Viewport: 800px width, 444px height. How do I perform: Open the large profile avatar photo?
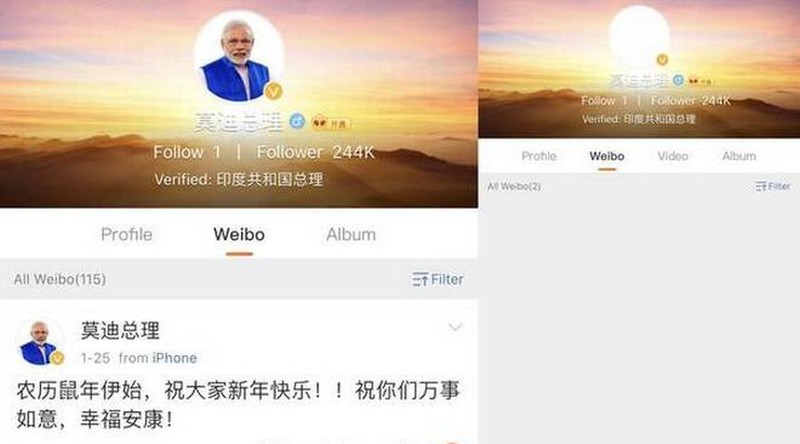tap(239, 56)
